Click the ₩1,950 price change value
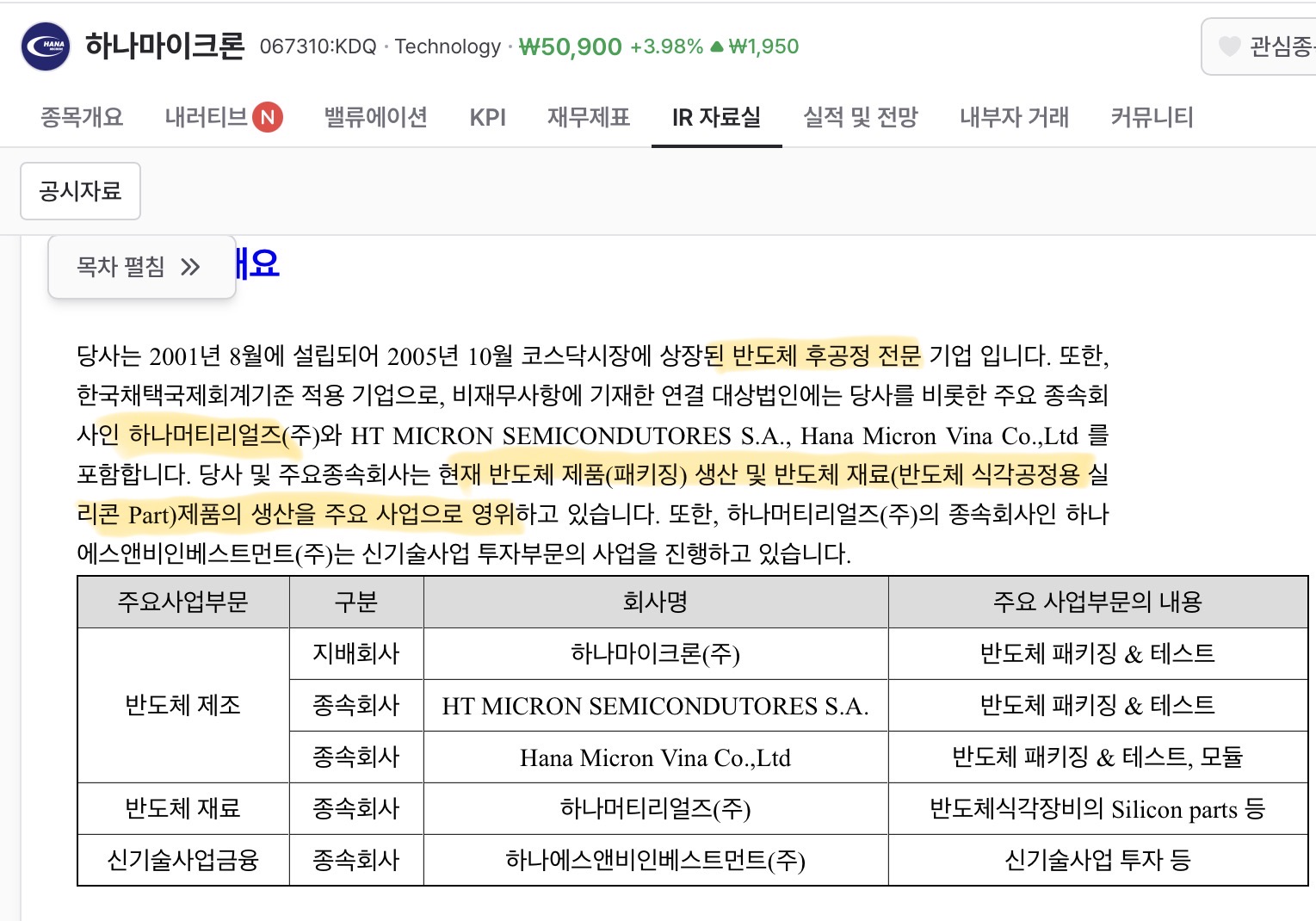The height and width of the screenshot is (921, 1316). click(x=764, y=46)
